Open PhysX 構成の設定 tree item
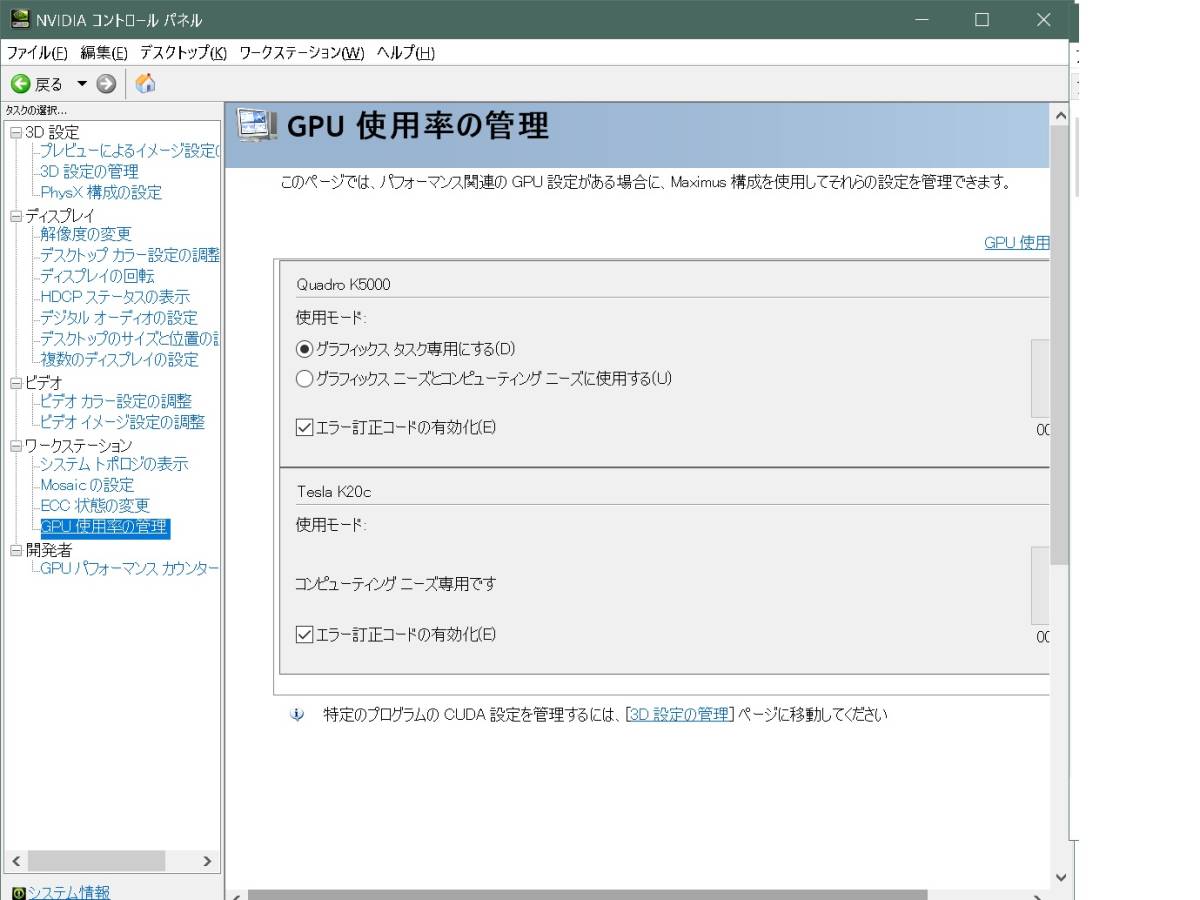Image resolution: width=1200 pixels, height=900 pixels. pos(101,193)
